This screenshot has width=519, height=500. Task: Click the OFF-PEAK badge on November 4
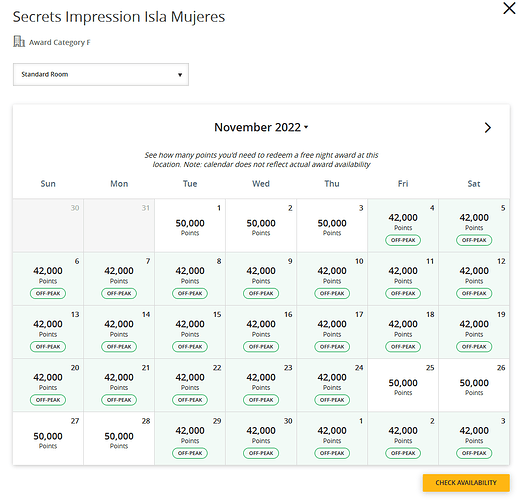(403, 240)
